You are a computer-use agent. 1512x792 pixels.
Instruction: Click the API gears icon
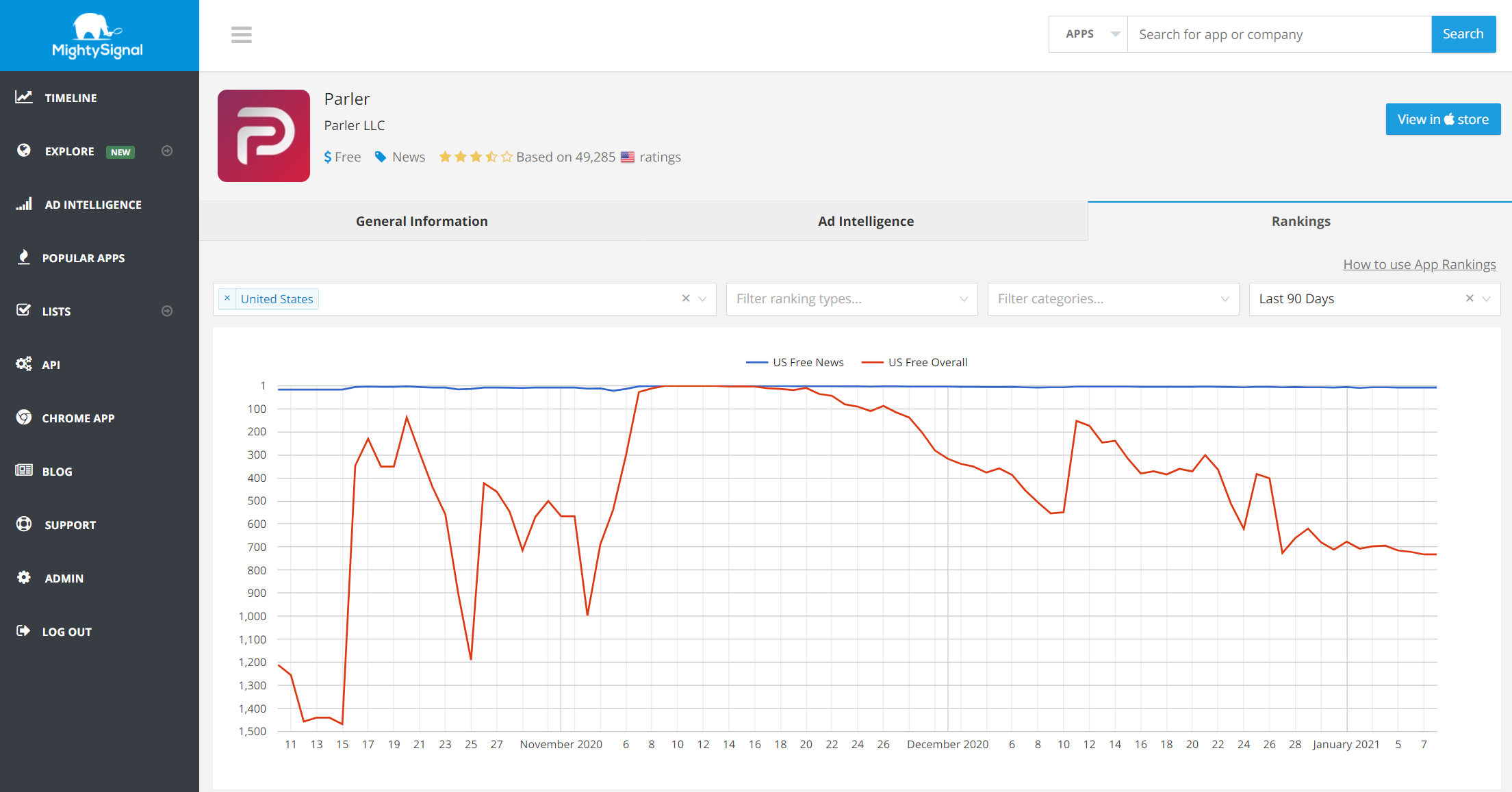pyautogui.click(x=24, y=363)
